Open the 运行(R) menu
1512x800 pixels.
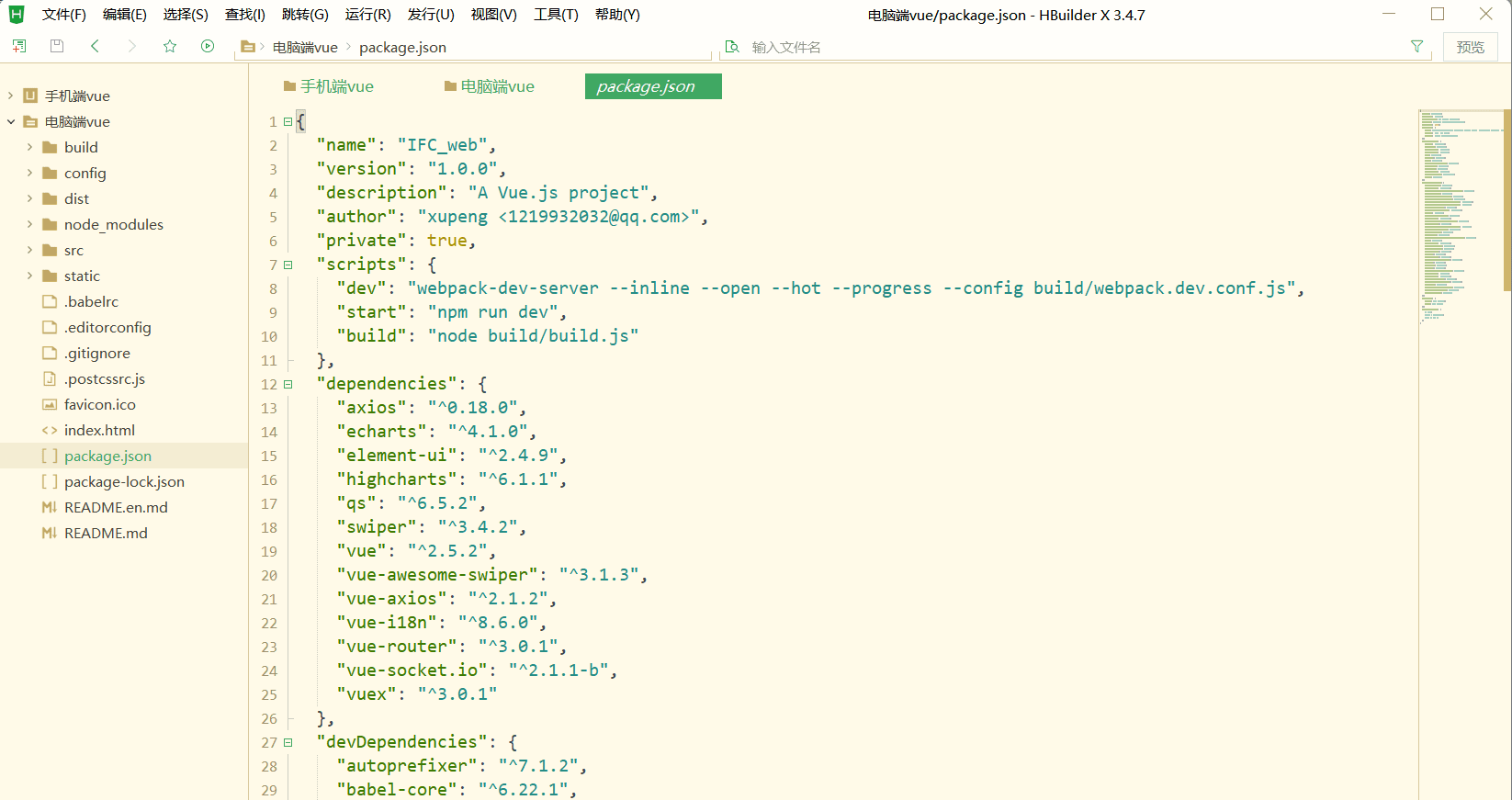point(367,15)
